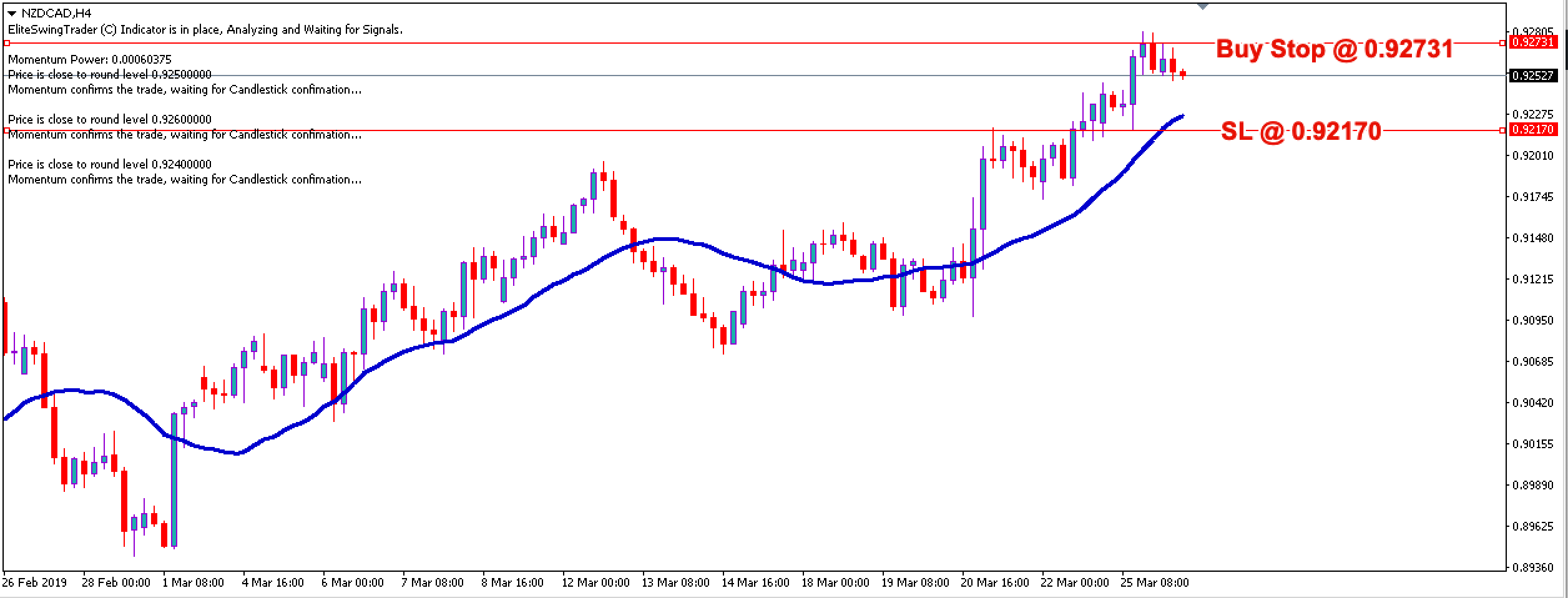Select the round level 0.92500000 message text
The height and width of the screenshot is (598, 1568).
point(109,74)
